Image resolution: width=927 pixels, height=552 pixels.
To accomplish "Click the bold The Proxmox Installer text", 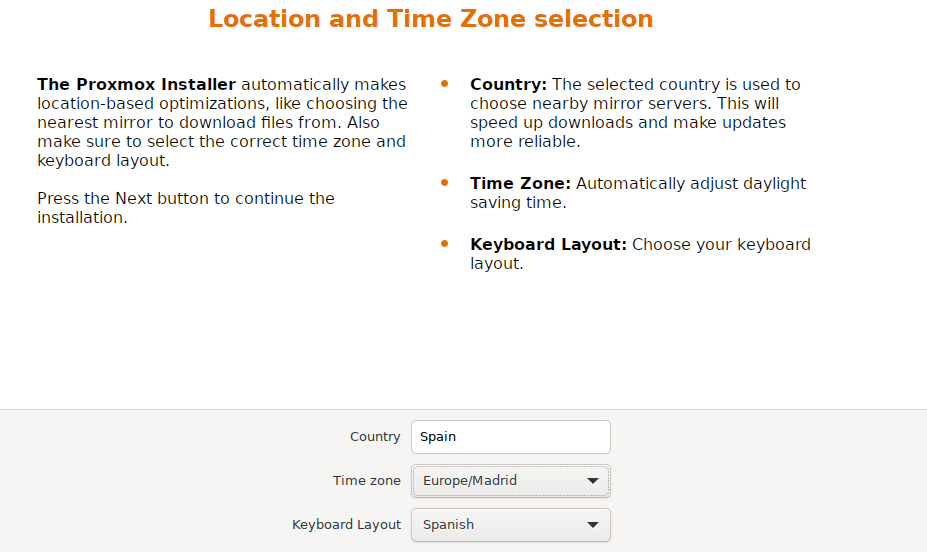I will click(x=136, y=84).
